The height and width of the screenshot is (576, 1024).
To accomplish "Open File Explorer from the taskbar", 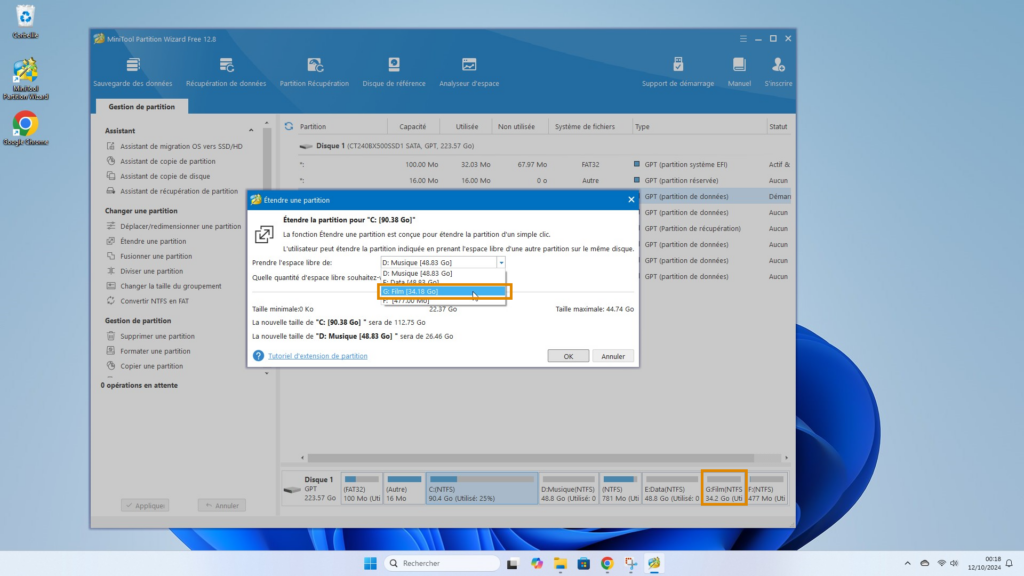I will tap(560, 563).
